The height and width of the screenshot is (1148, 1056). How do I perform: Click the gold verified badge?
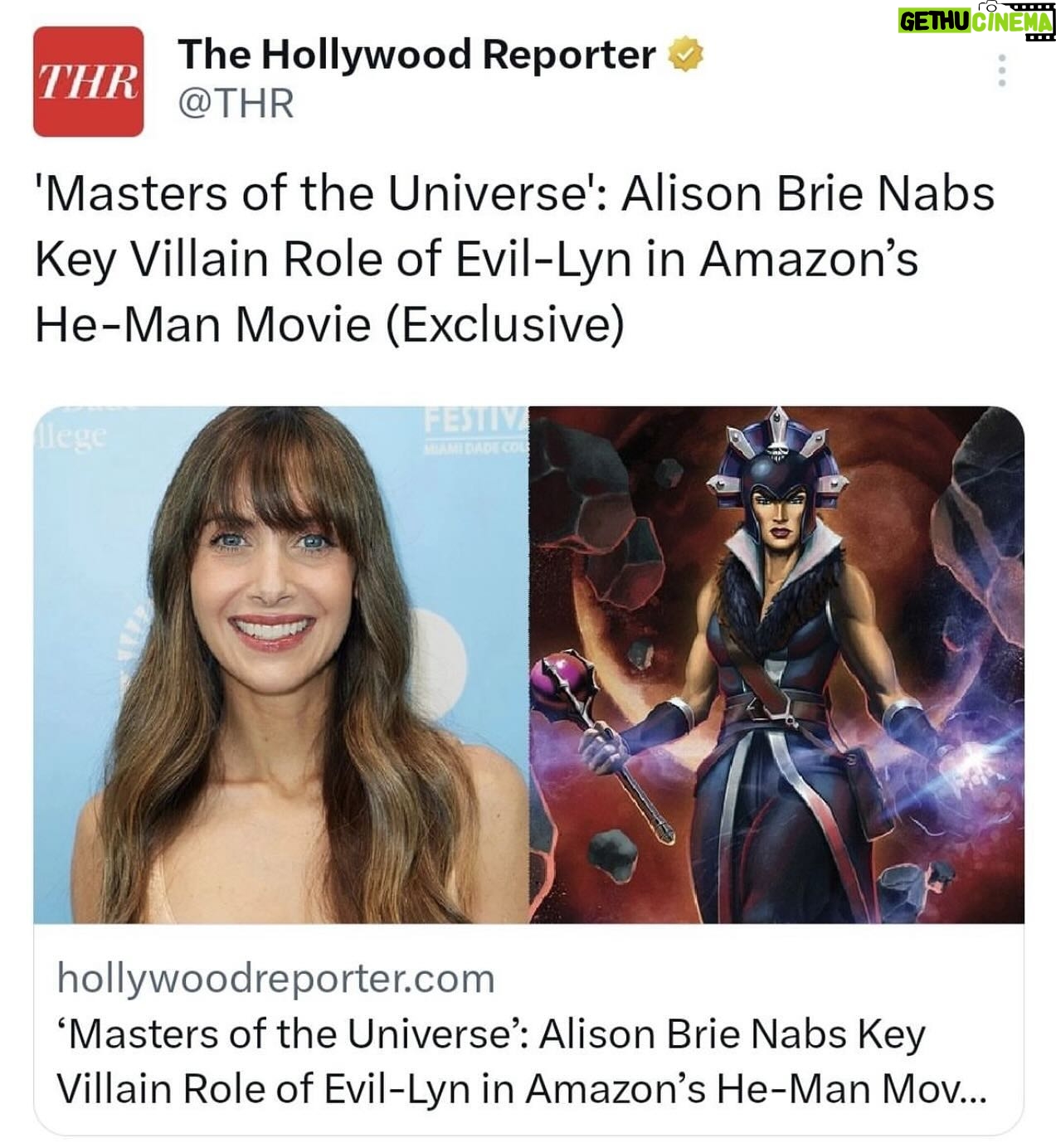686,56
